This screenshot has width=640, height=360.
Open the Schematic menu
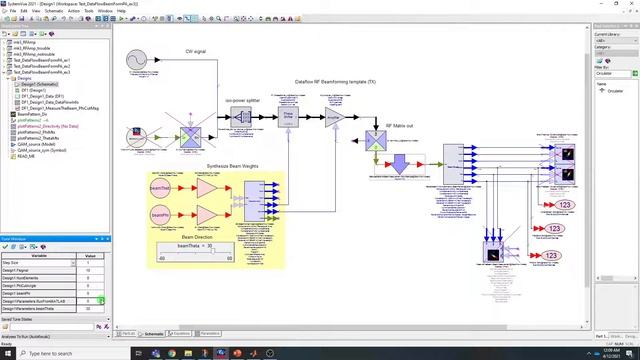pyautogui.click(x=54, y=11)
